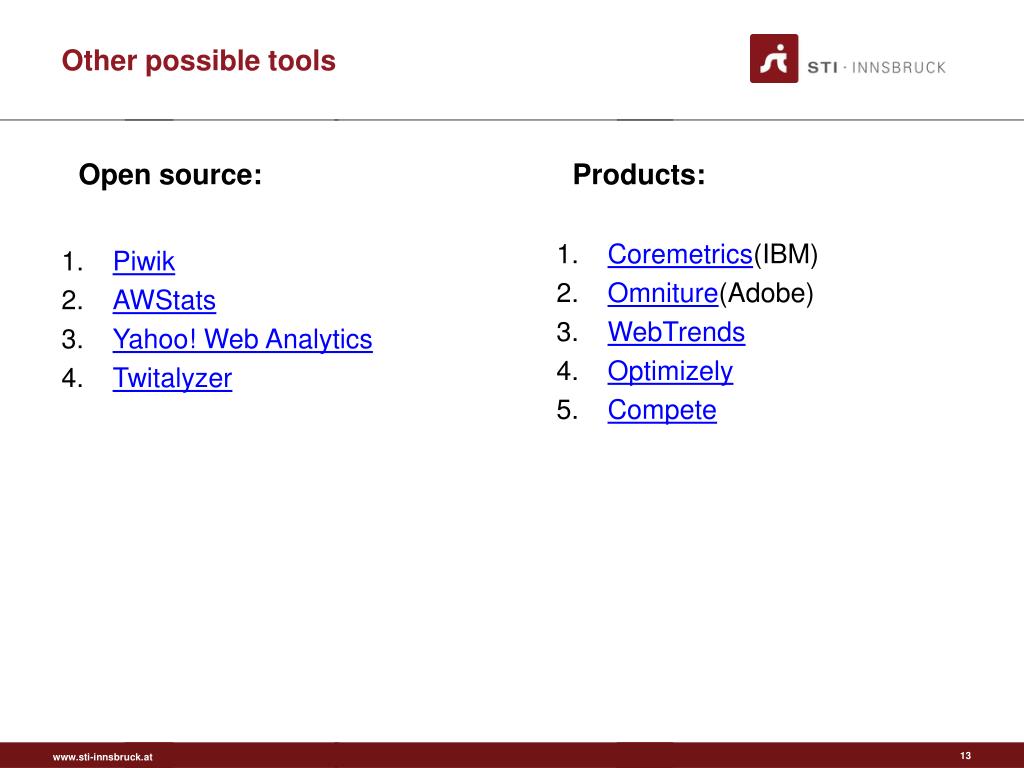The width and height of the screenshot is (1024, 768).
Task: Click the slide title 'Other possible tools'
Action: click(x=199, y=61)
